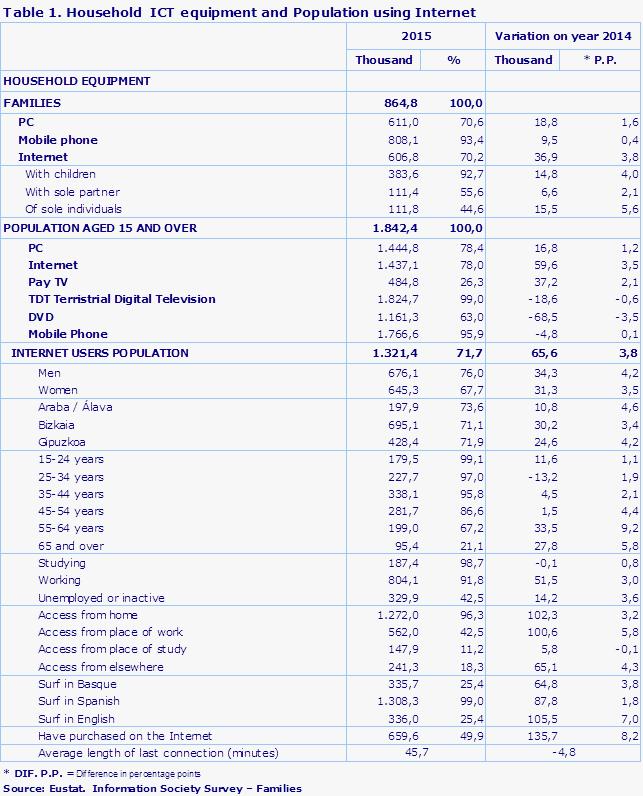Select the 'DVD' row label

coord(41,317)
